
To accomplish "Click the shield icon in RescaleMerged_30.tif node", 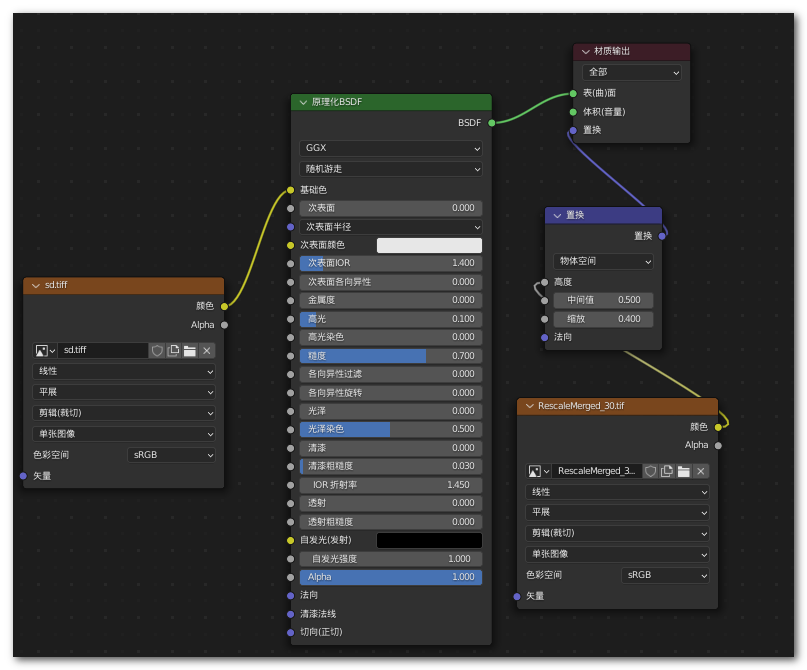I will pyautogui.click(x=651, y=471).
